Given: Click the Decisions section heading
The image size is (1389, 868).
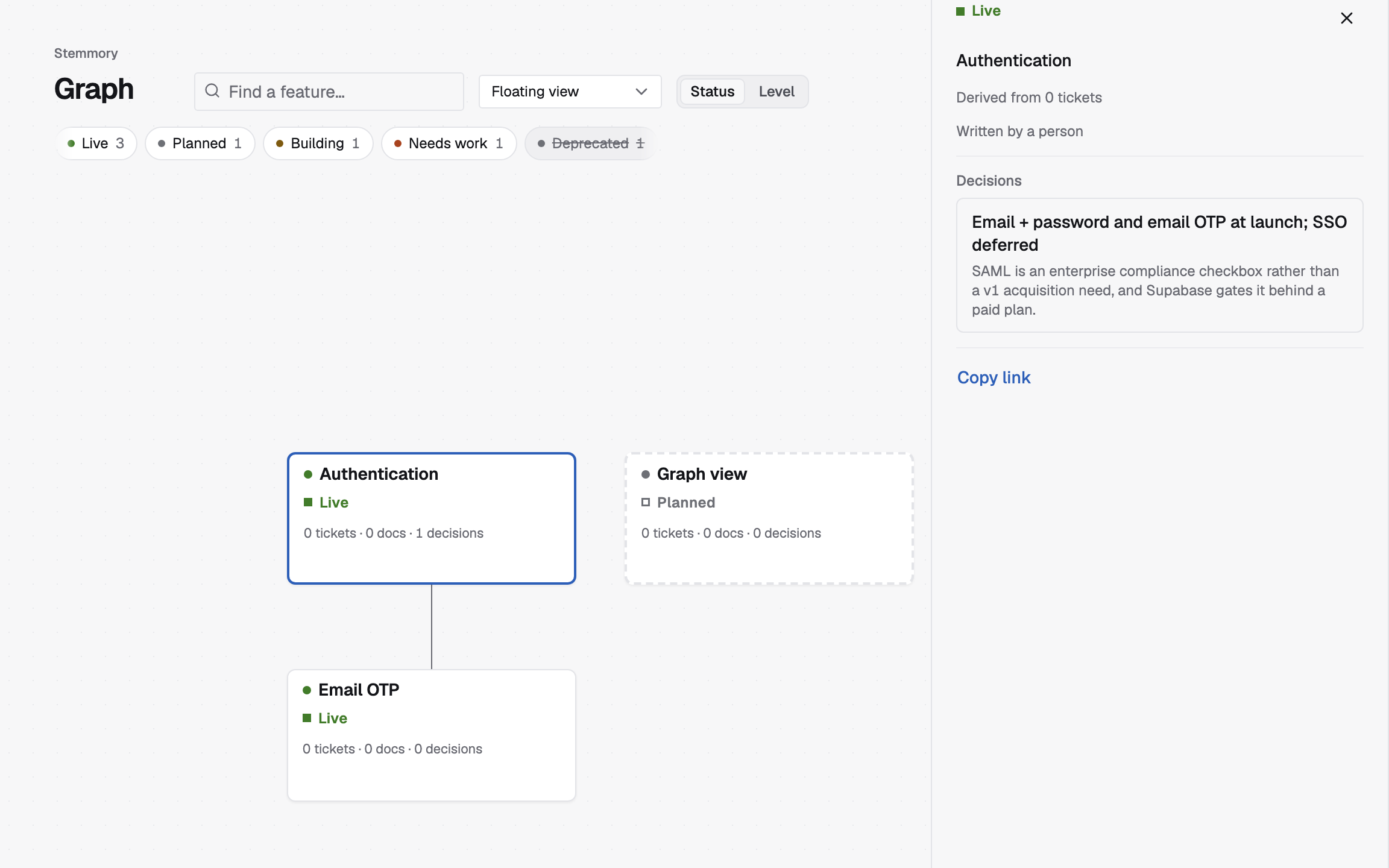Looking at the screenshot, I should point(989,181).
